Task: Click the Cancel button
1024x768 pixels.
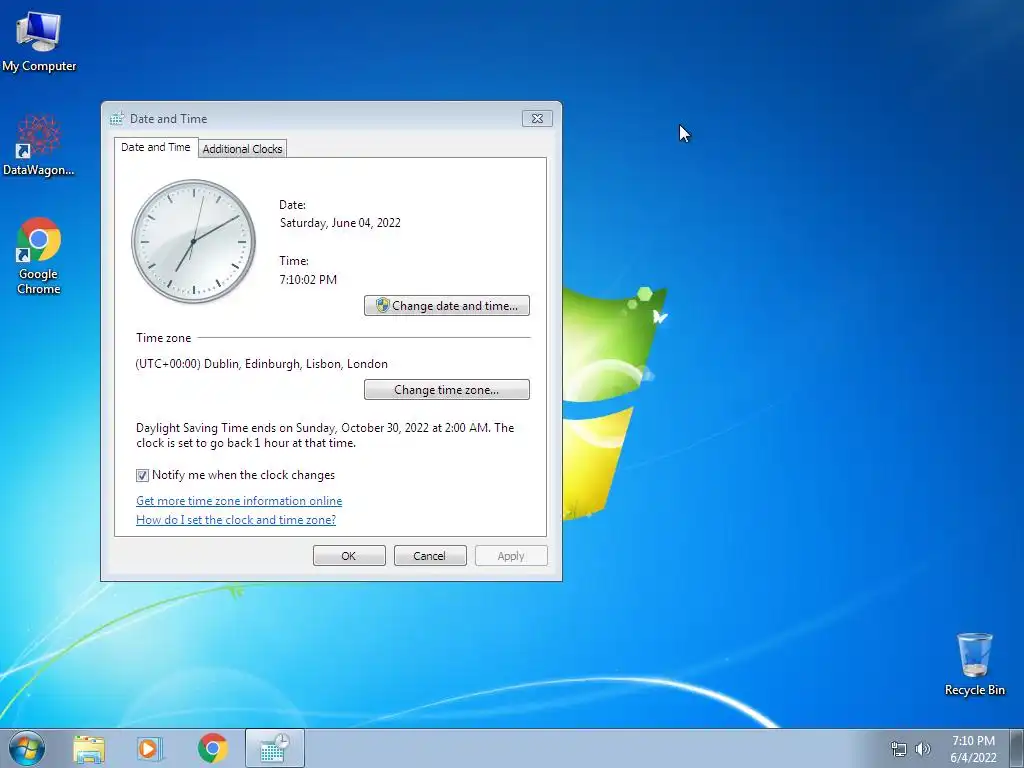Action: [430, 556]
